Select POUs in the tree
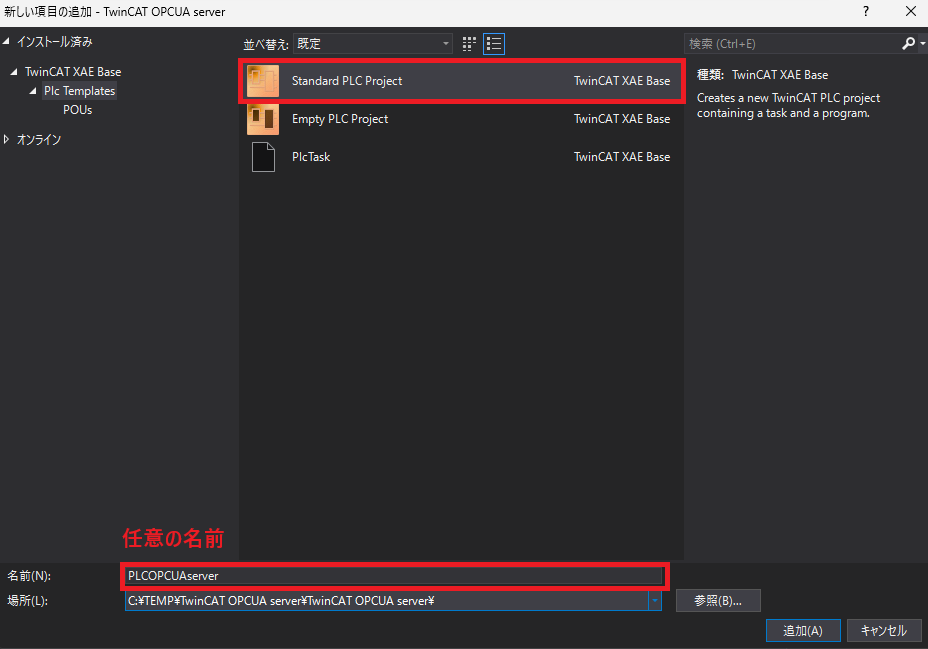This screenshot has height=649, width=928. pyautogui.click(x=78, y=110)
